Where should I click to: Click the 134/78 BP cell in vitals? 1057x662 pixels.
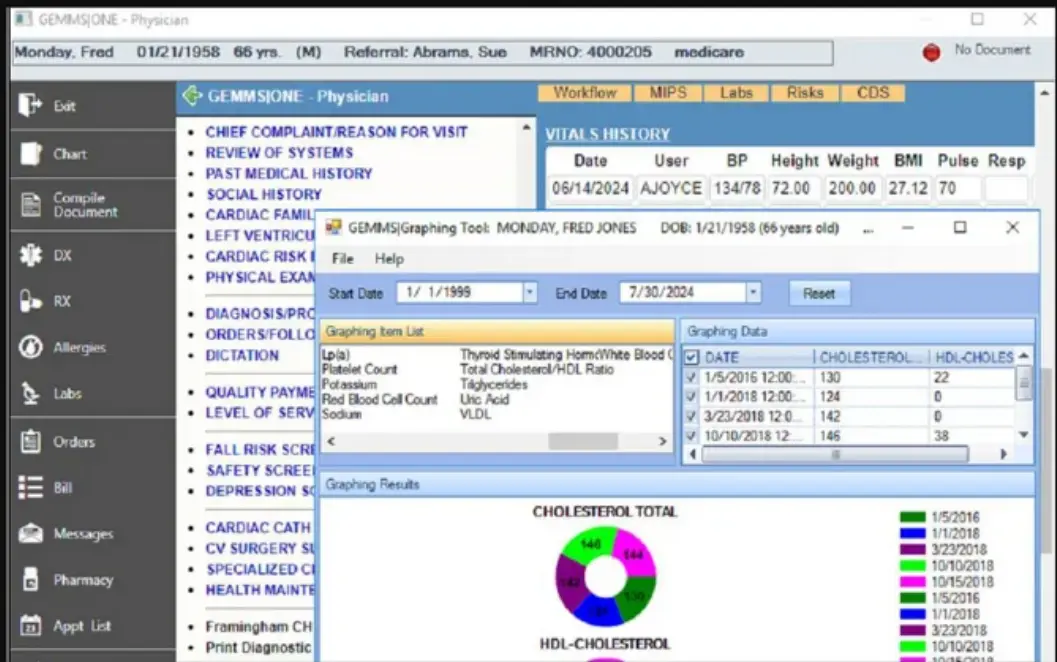coord(737,188)
